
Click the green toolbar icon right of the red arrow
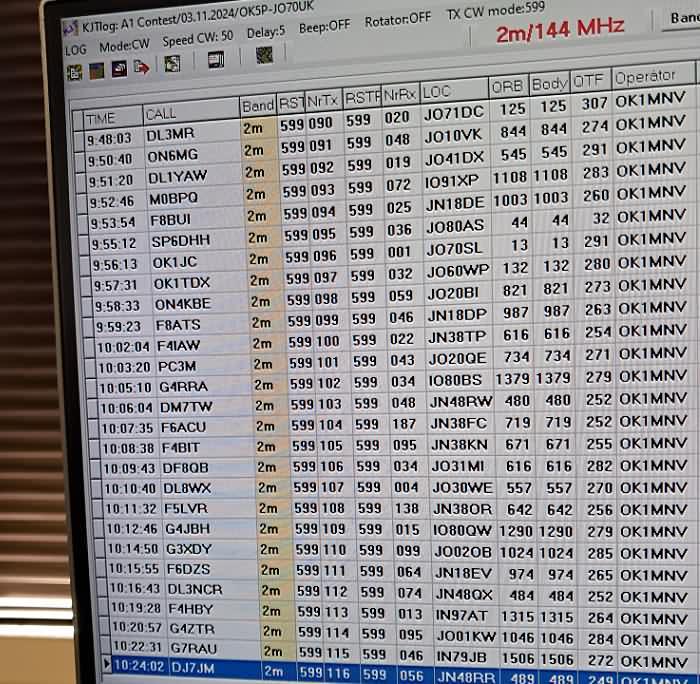tap(172, 64)
